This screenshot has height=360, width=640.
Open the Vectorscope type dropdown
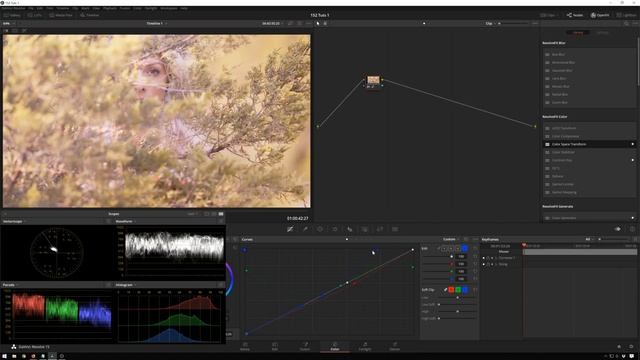pyautogui.click(x=14, y=221)
